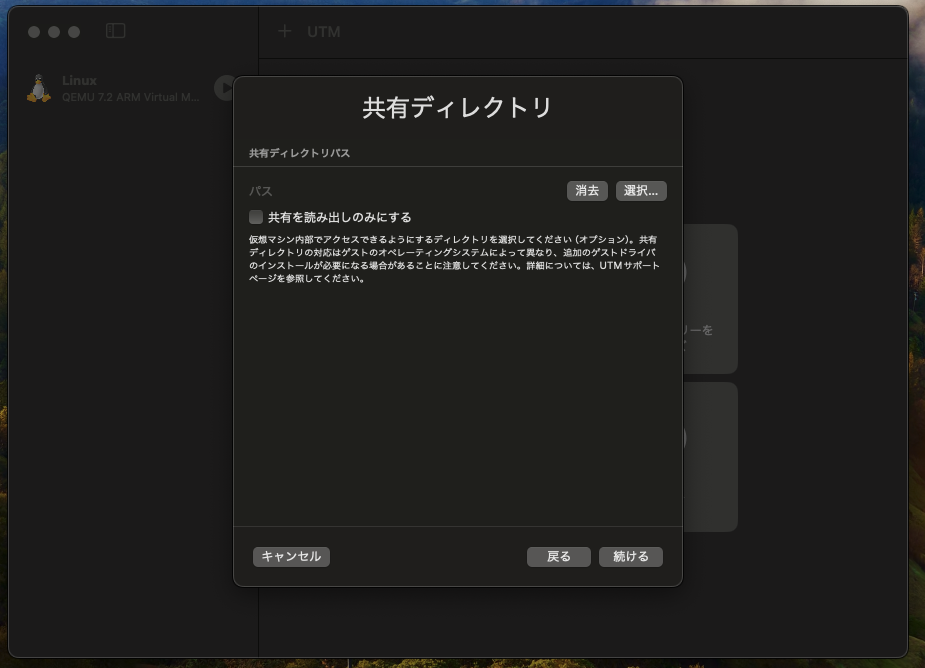The image size is (925, 668).
Task: Click the VM card peeking behind the dialog
Action: (710, 300)
